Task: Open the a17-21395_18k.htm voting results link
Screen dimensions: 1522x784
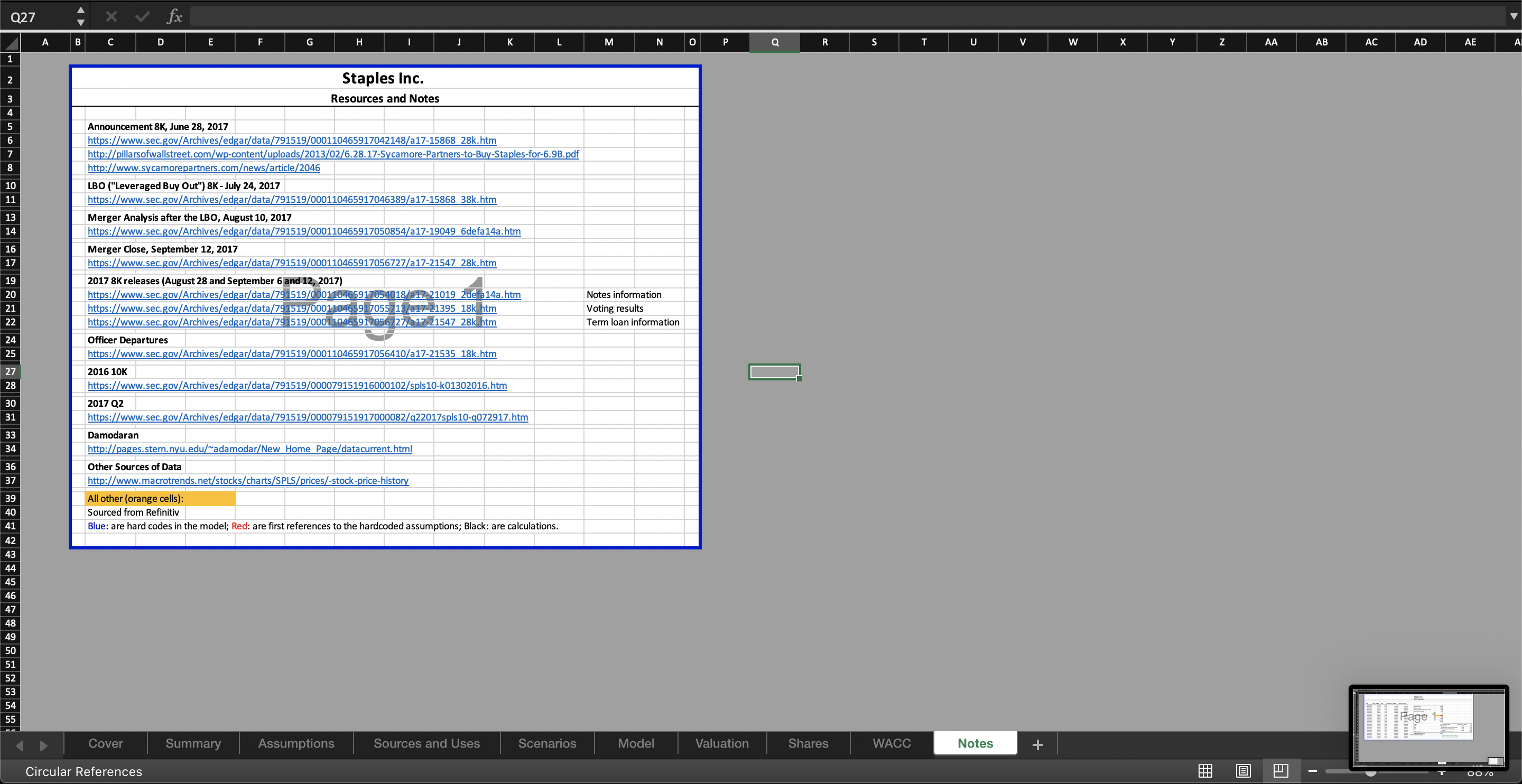Action: 292,308
